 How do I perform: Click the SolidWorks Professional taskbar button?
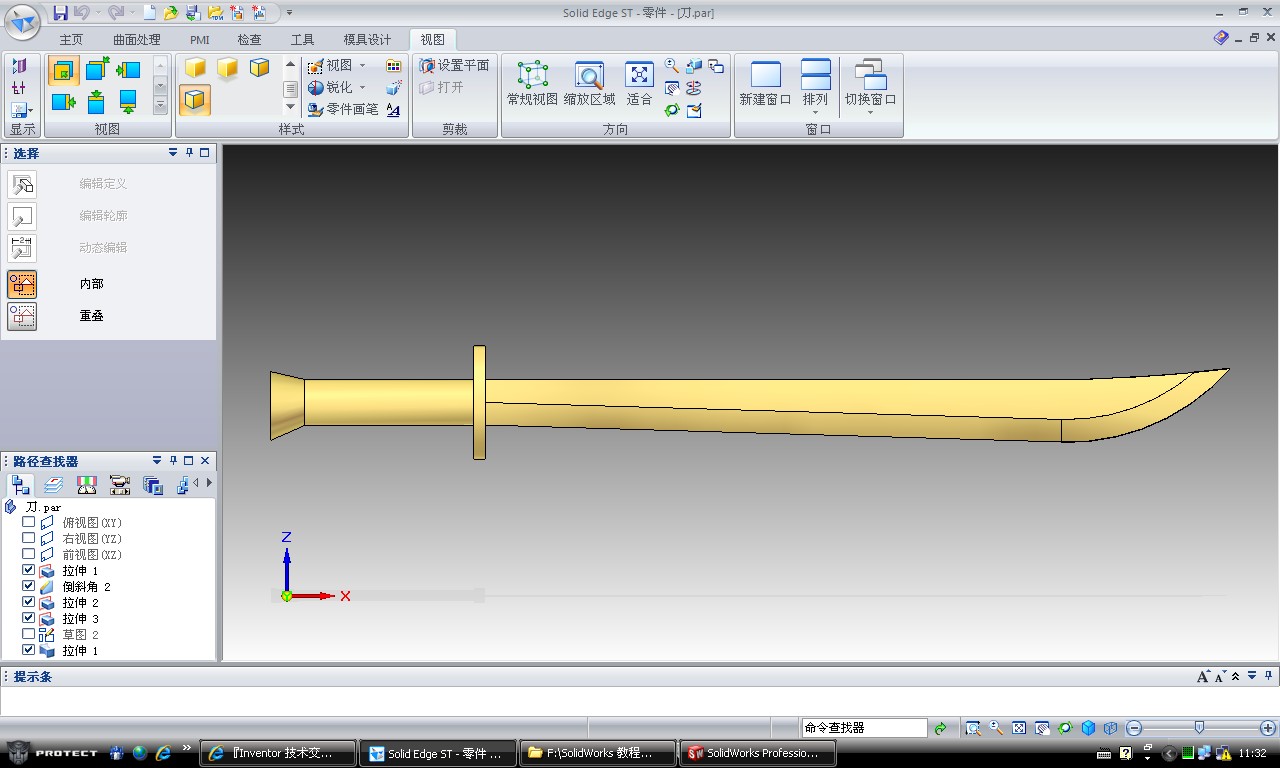point(758,753)
